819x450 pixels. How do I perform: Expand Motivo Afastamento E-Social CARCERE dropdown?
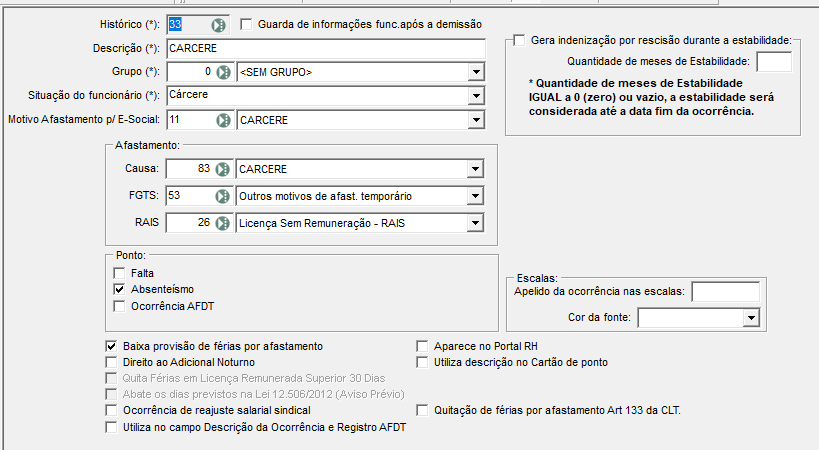(476, 120)
